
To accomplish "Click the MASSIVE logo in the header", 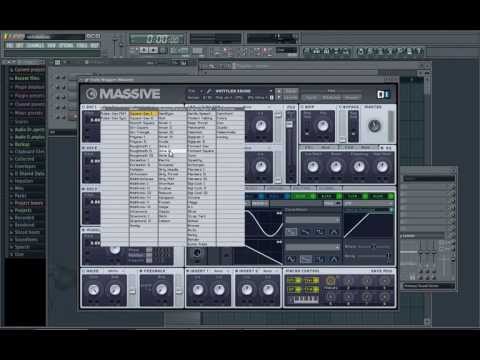I will pyautogui.click(x=123, y=94).
